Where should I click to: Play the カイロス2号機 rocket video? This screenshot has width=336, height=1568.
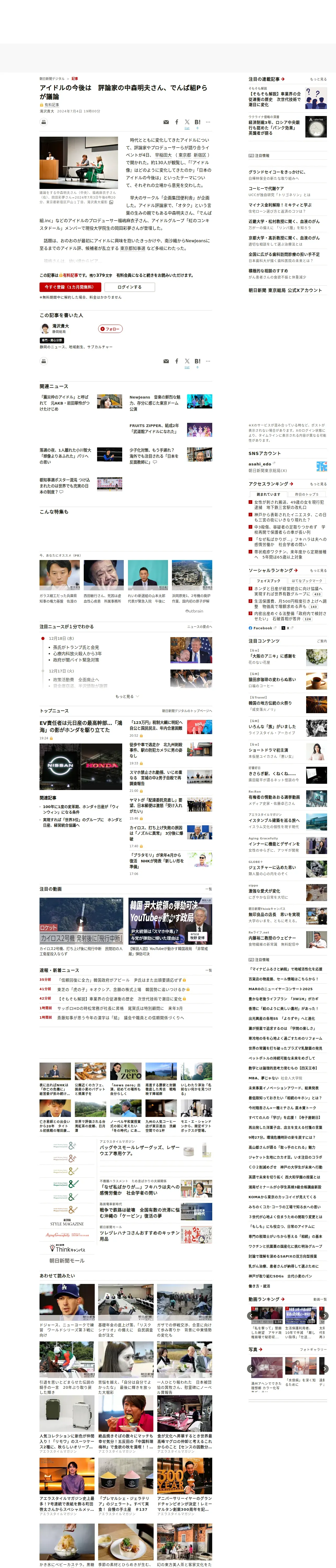click(81, 921)
